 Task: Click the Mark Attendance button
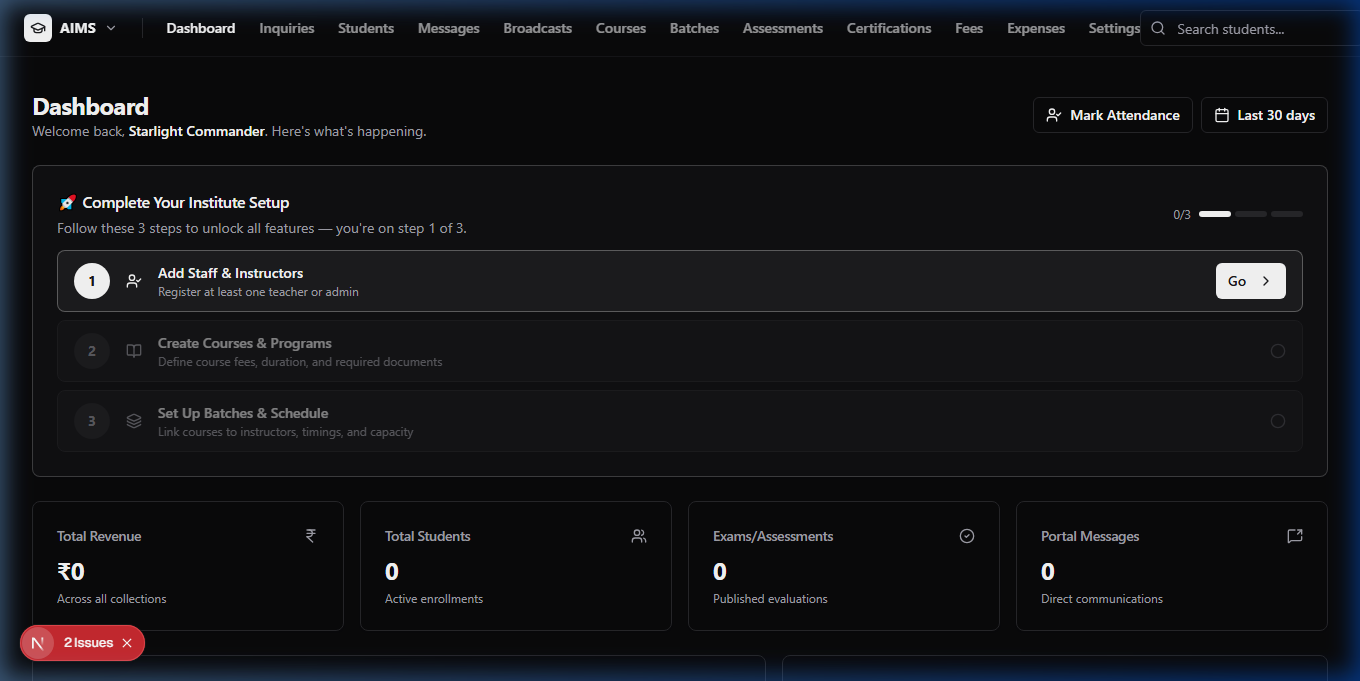click(1113, 115)
